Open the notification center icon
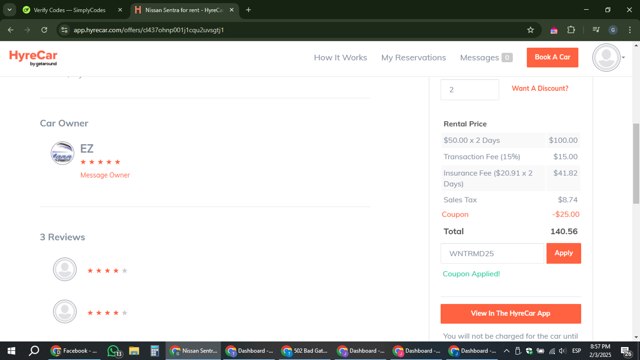Viewport: 640px width, 360px height. pyautogui.click(x=627, y=351)
